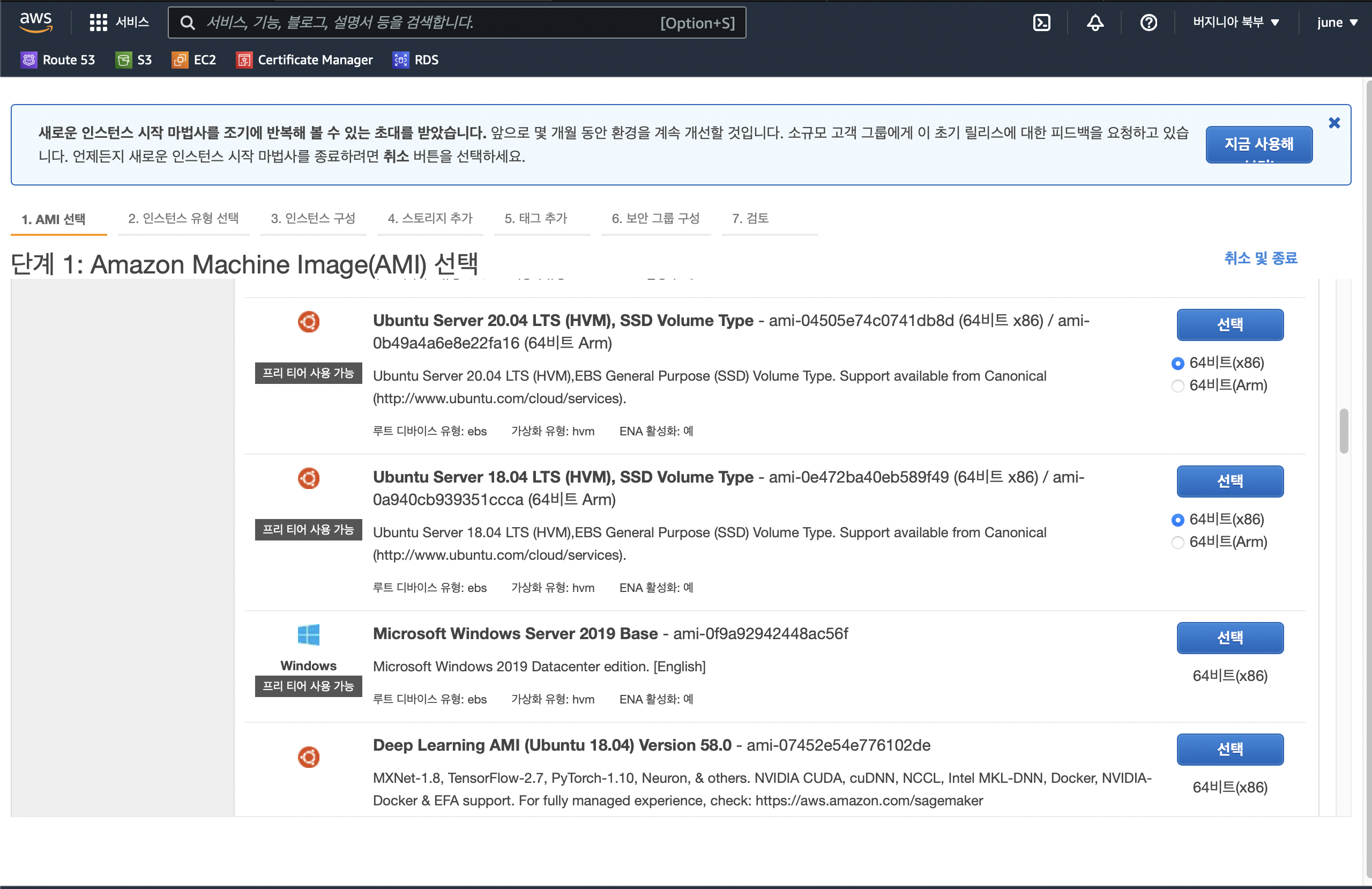Click the Windows logo for Windows Server 2019
The width and height of the screenshot is (1372, 889).
(x=308, y=635)
